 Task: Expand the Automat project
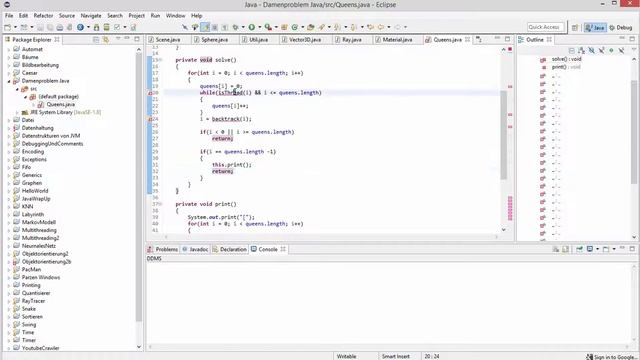coord(9,49)
